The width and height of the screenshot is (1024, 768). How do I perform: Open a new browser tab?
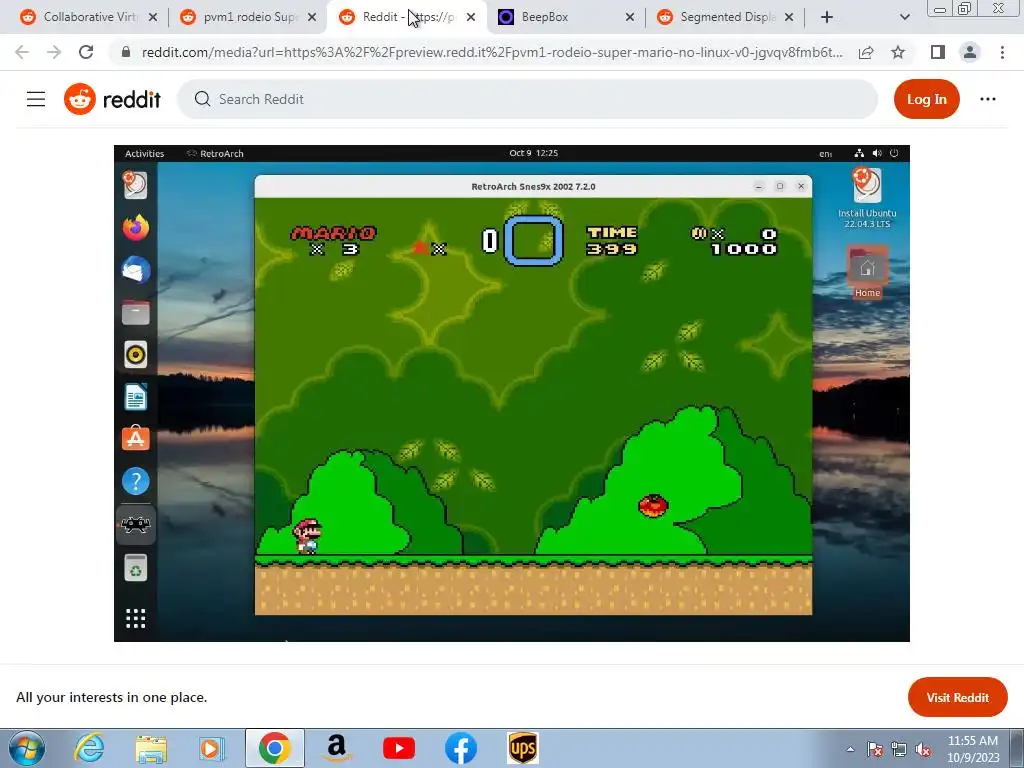827,18
